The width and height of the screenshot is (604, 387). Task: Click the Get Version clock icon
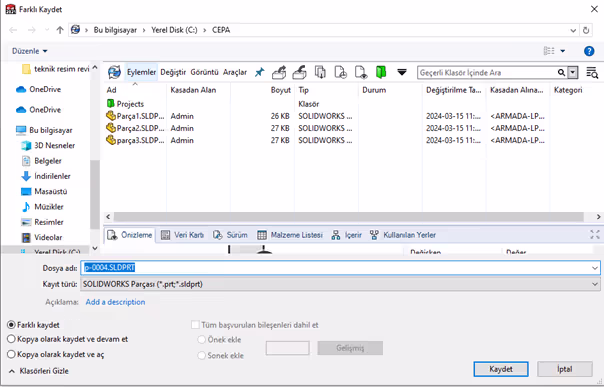click(x=341, y=72)
